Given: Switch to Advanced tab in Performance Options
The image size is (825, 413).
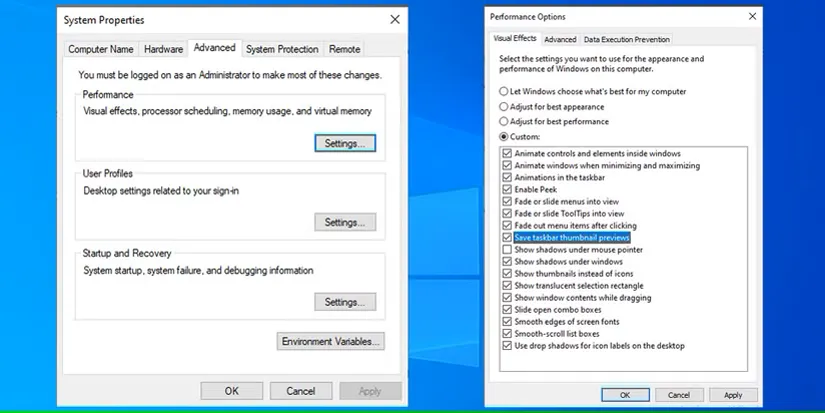Looking at the screenshot, I should pos(560,39).
